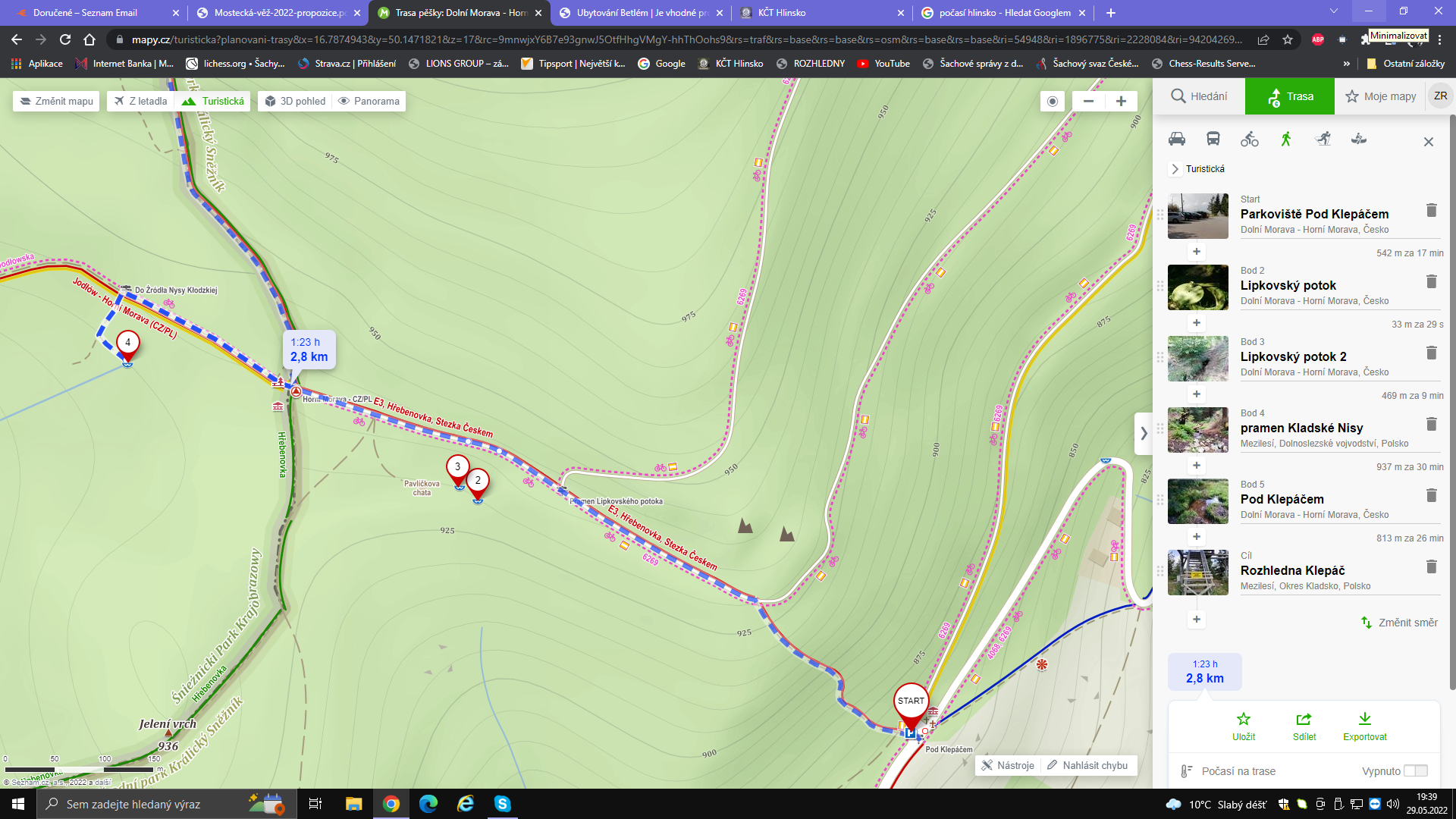Select car transport mode icon
This screenshot has width=1456, height=819.
(x=1177, y=139)
